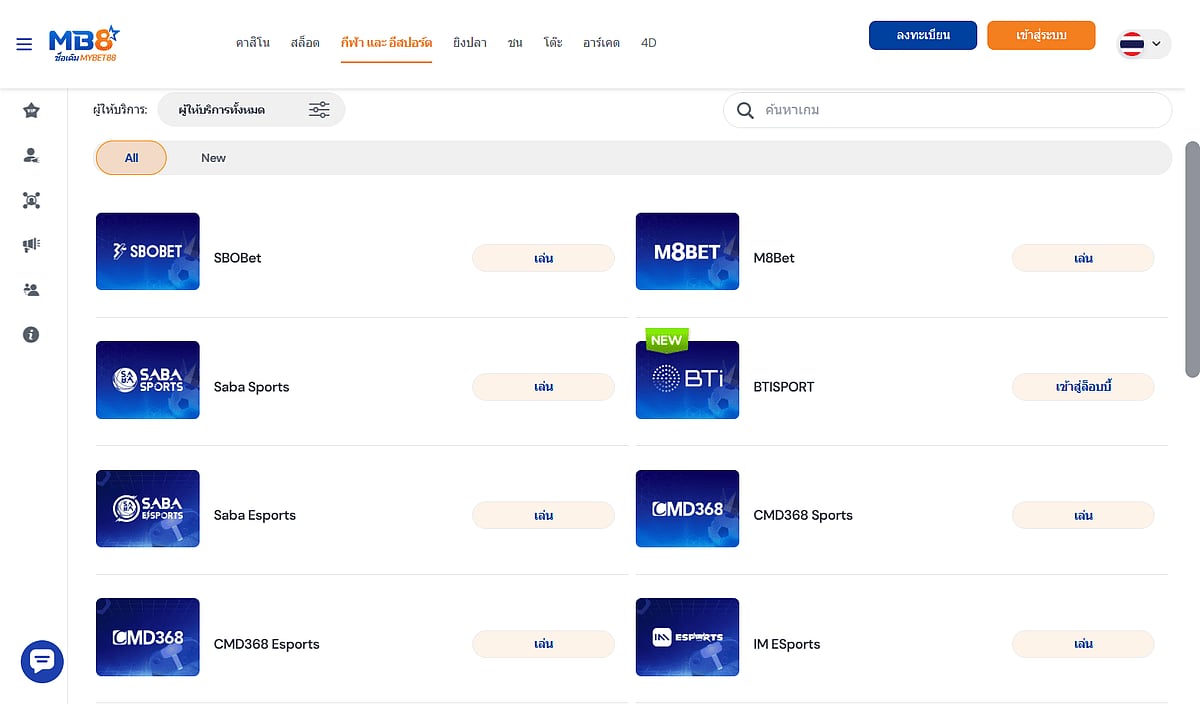Screen dimensions: 1200x704
Task: Click the SBOBet name text
Action: coord(238,258)
